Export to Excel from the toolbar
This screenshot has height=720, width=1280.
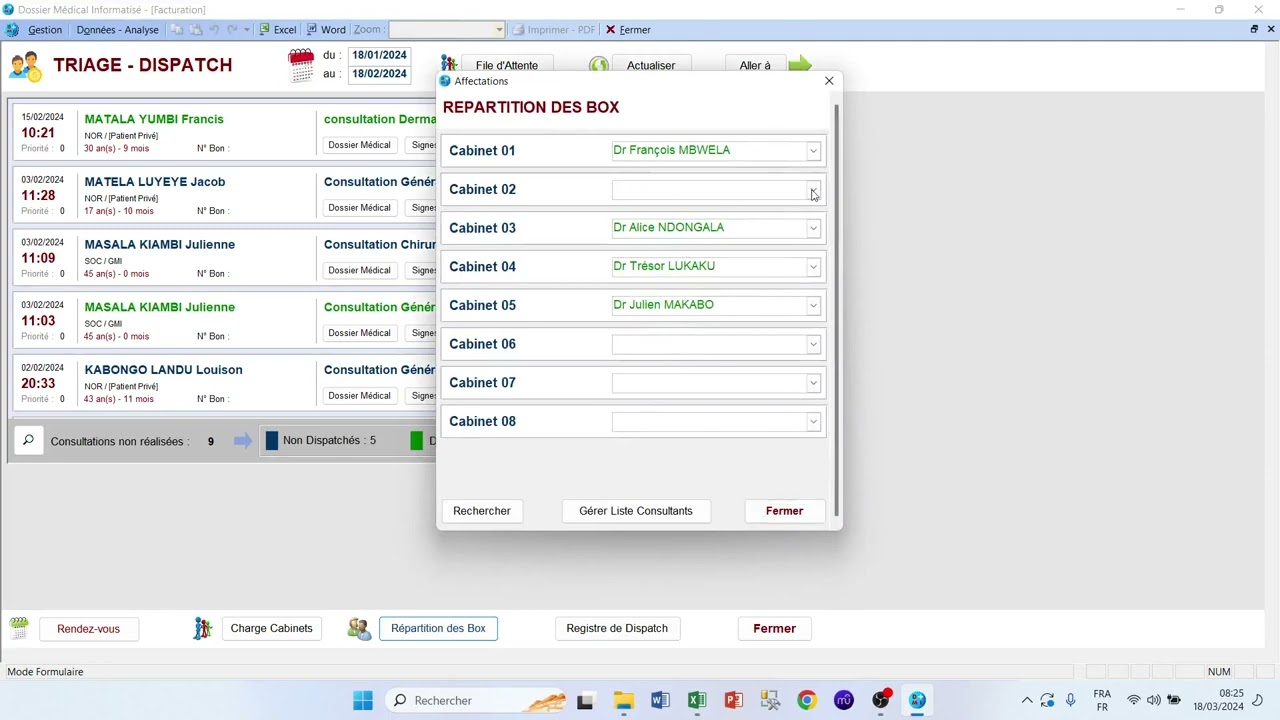click(278, 30)
